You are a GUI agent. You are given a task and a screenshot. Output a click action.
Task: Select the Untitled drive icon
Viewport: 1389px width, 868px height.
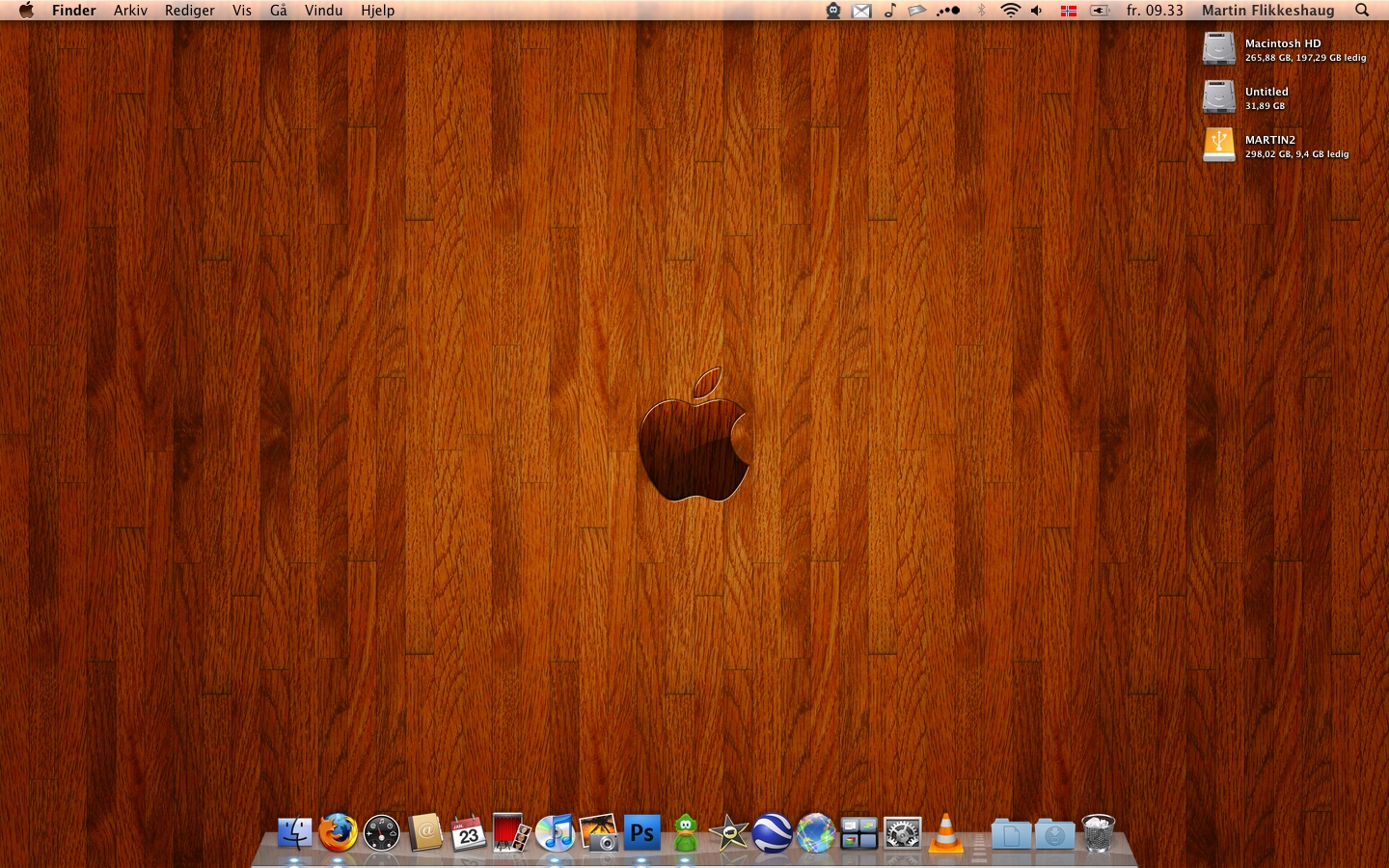1219,97
